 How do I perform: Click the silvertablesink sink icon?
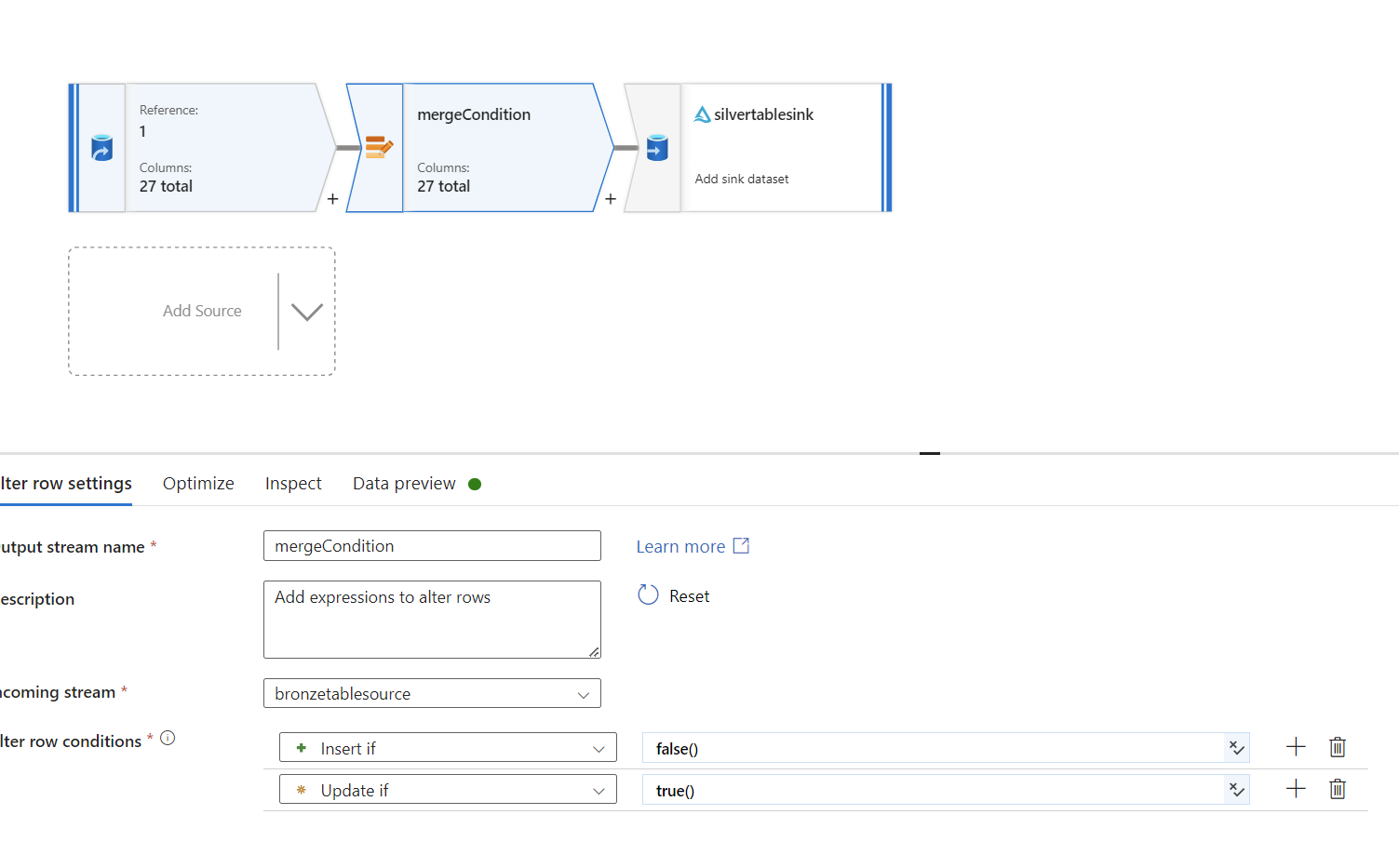657,148
